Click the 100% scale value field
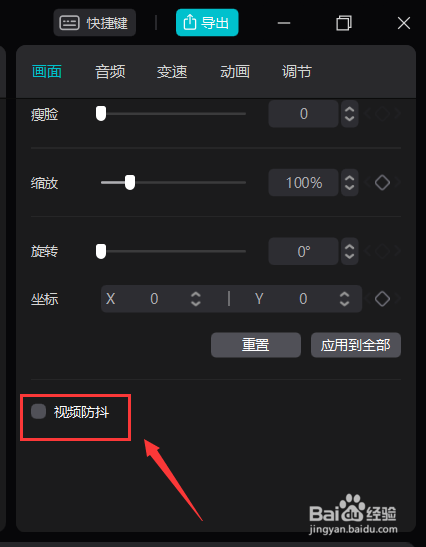The image size is (426, 547). (x=304, y=183)
